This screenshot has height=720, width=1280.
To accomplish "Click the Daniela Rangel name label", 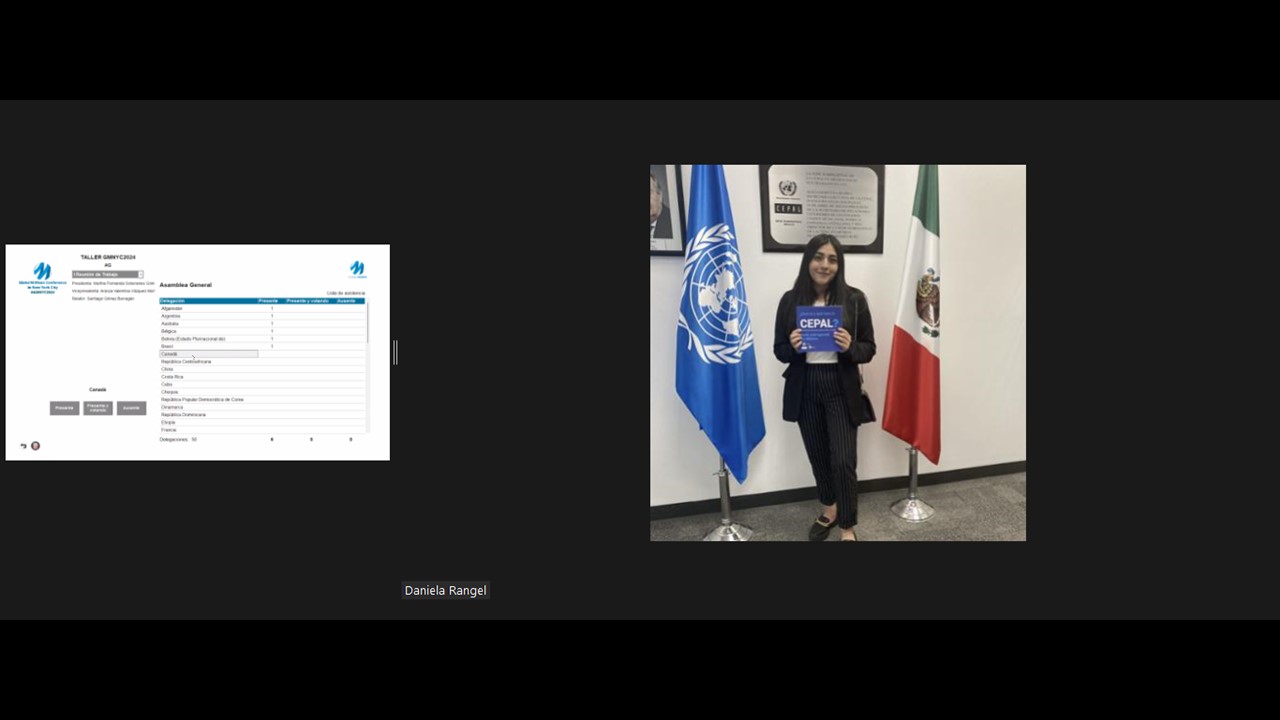I will (x=445, y=591).
